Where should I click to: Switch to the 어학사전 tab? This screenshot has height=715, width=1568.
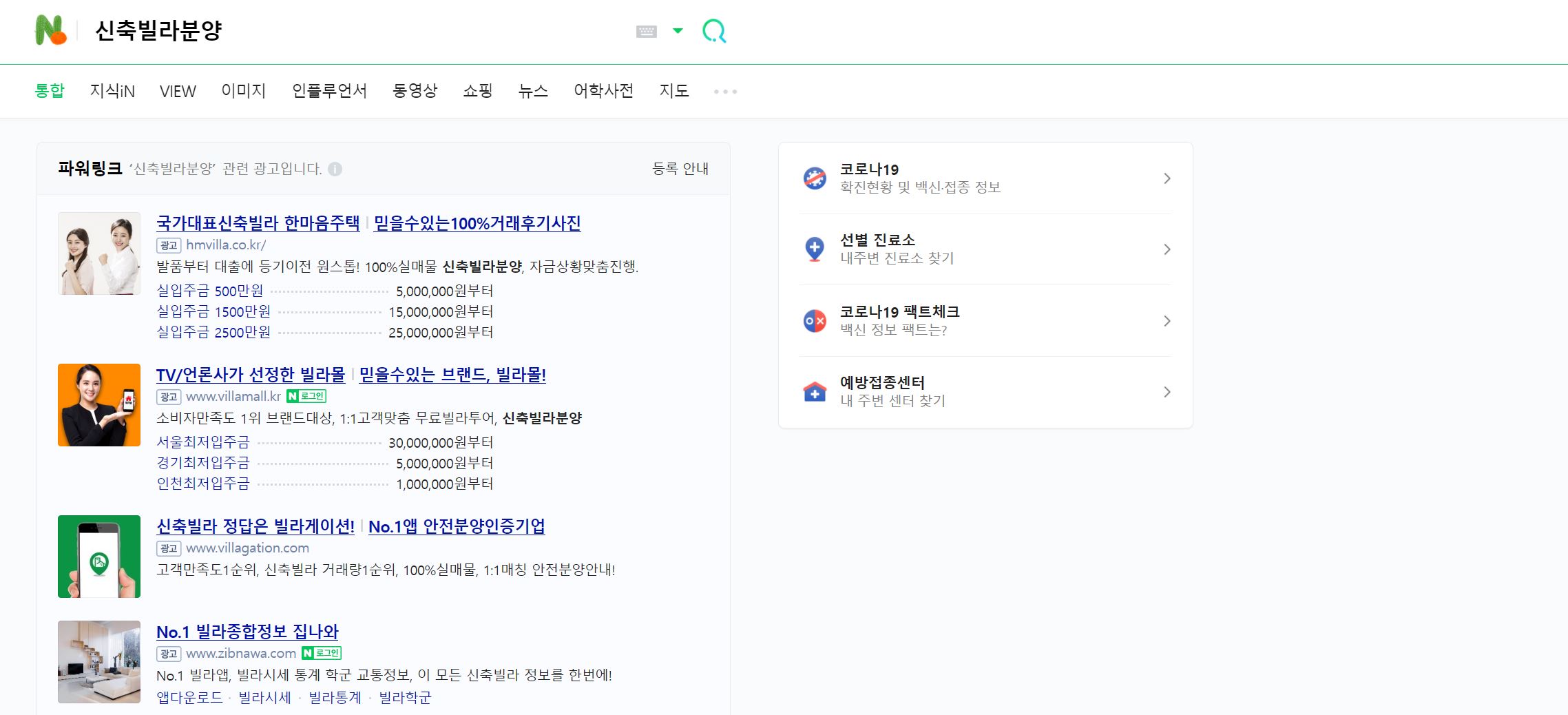tap(604, 91)
